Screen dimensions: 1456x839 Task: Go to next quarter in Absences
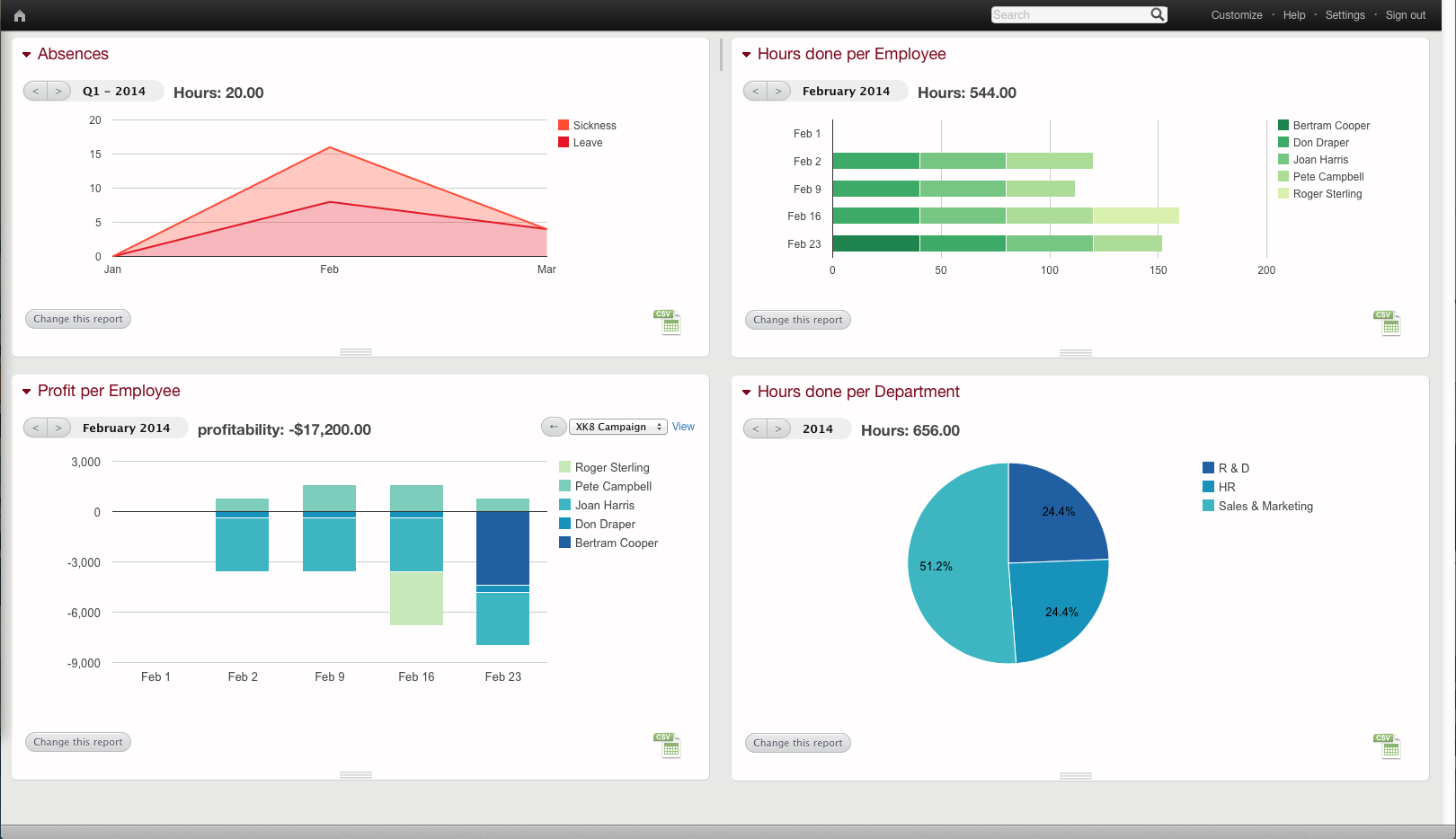click(58, 91)
